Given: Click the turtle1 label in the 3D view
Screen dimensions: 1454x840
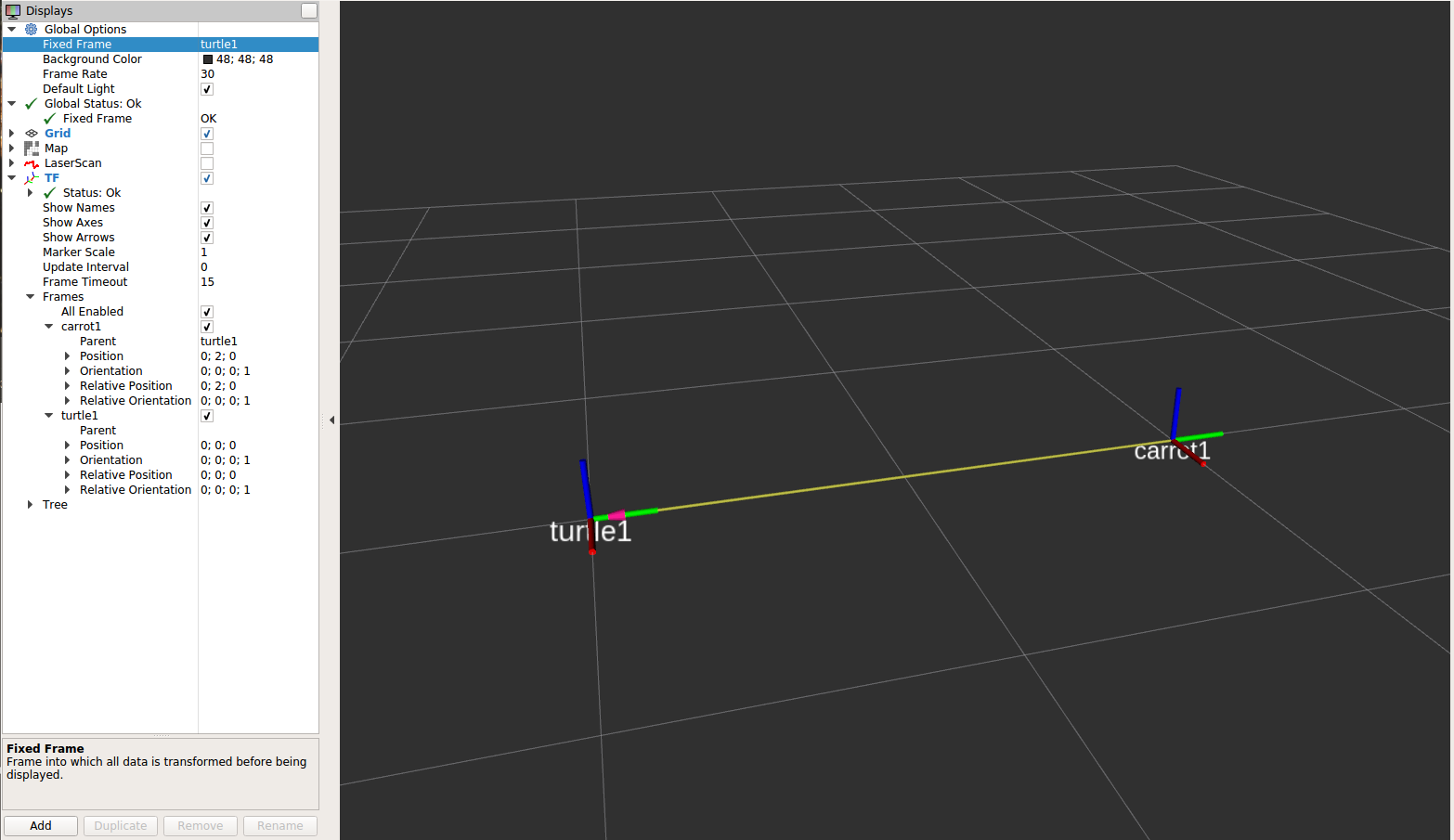Looking at the screenshot, I should click(591, 531).
